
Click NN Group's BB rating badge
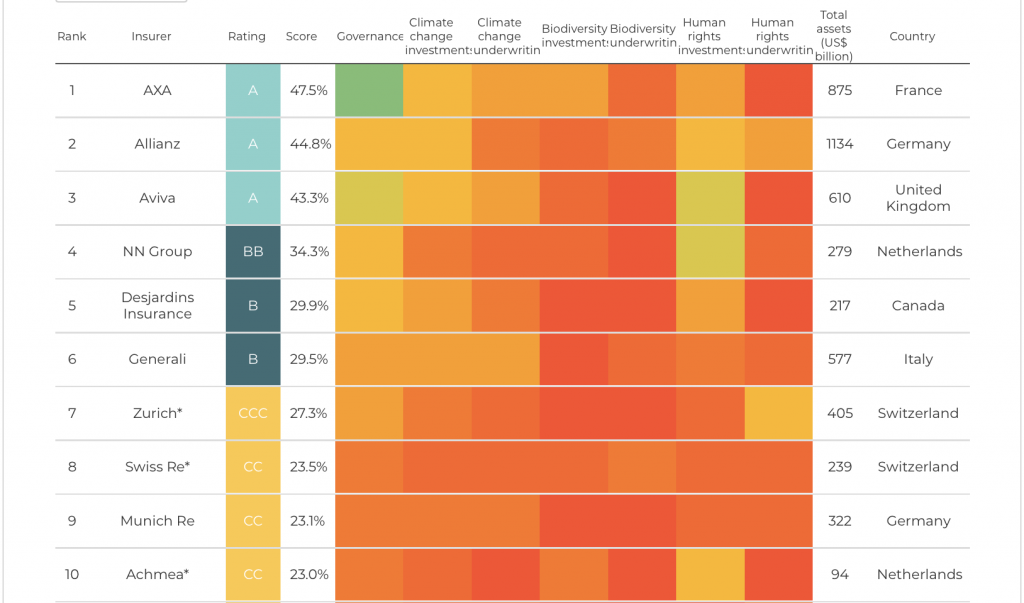[253, 252]
